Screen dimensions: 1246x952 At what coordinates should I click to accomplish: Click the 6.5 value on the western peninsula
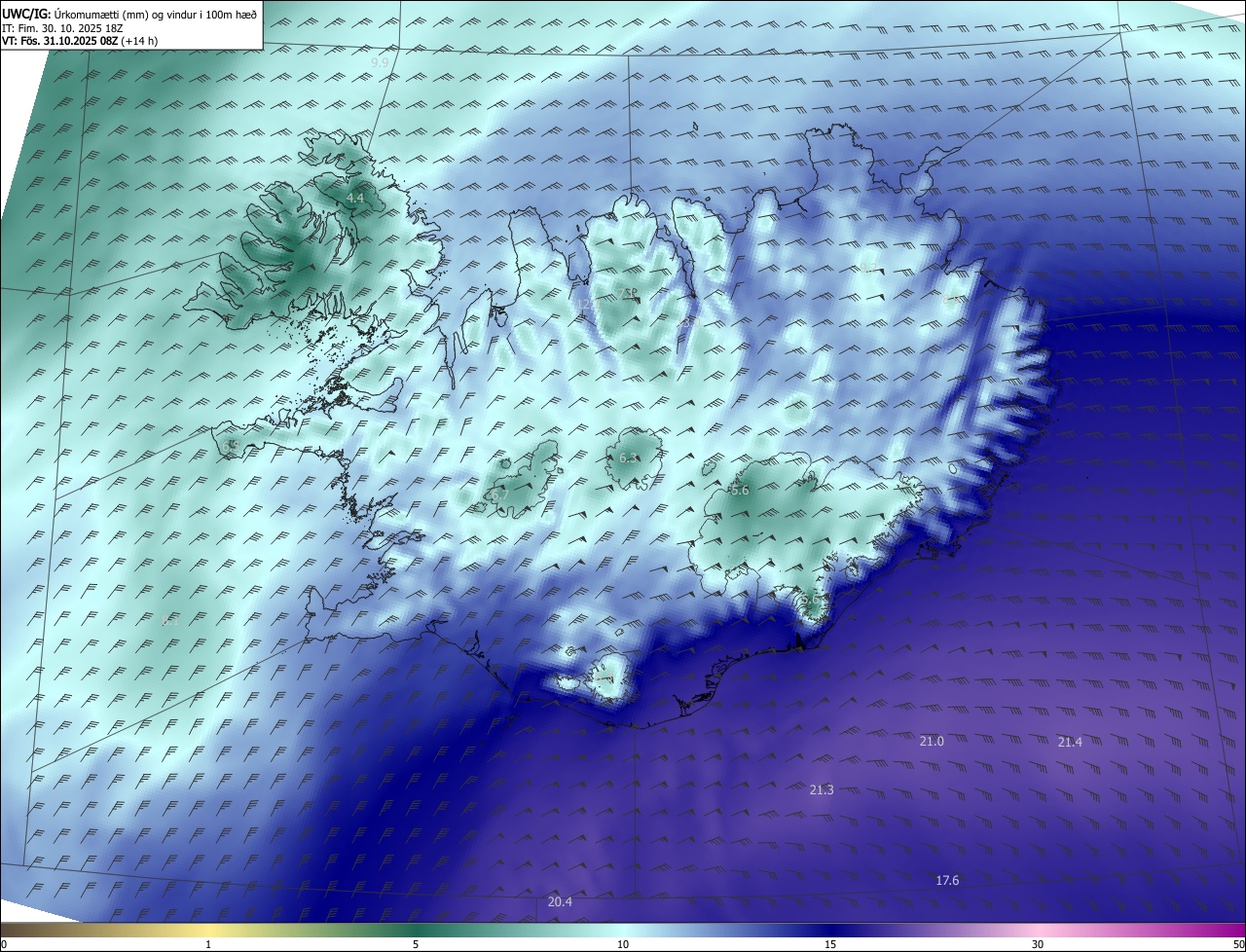[x=230, y=445]
